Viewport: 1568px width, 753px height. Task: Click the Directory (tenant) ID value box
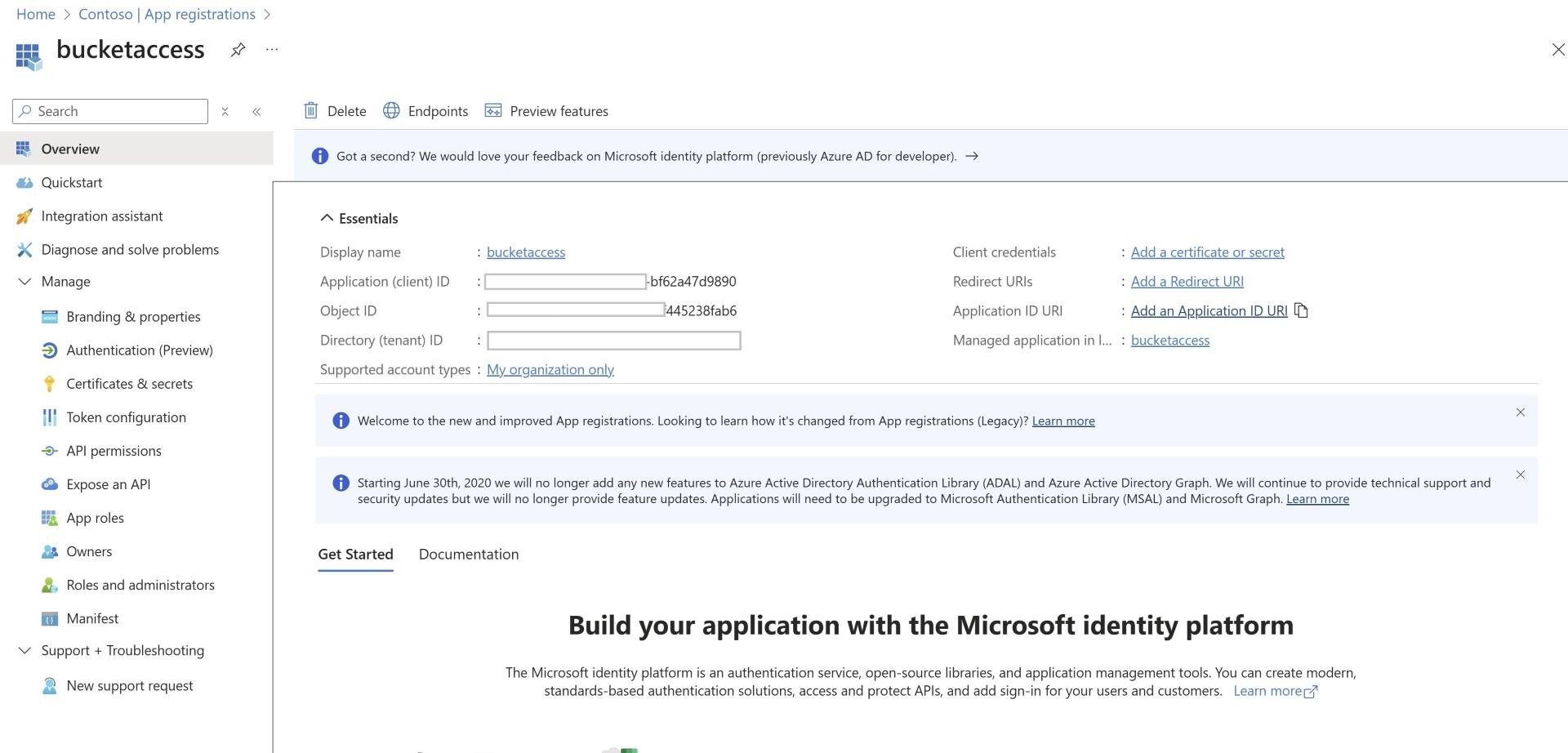tap(613, 340)
